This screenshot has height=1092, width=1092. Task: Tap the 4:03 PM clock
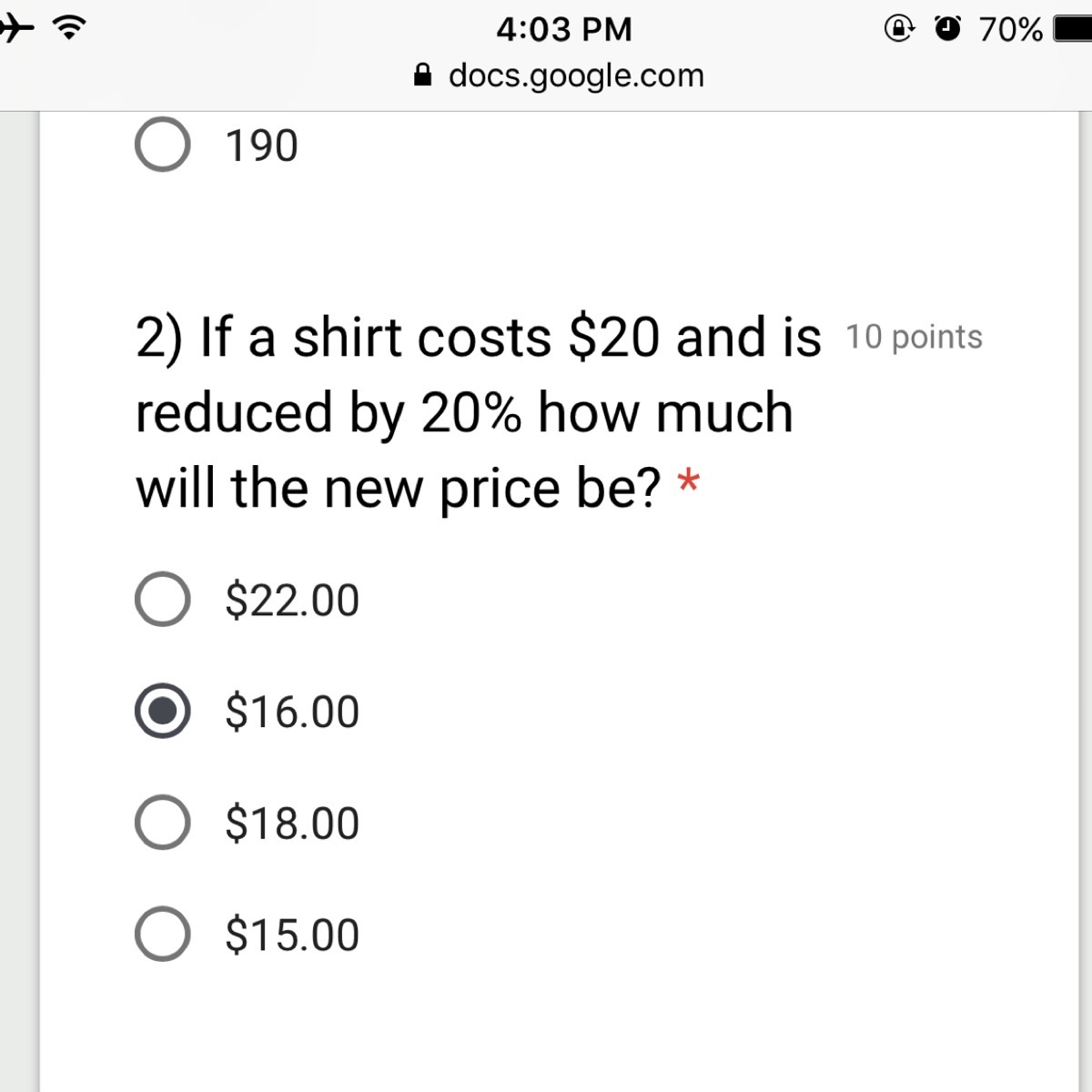point(564,29)
